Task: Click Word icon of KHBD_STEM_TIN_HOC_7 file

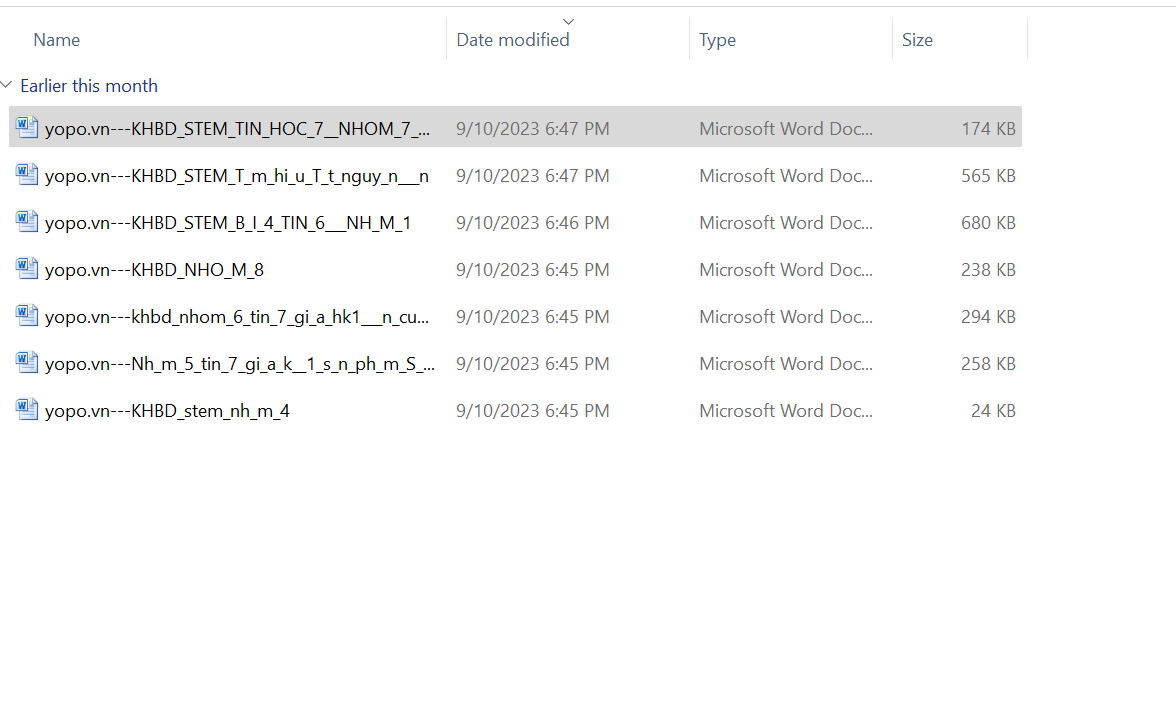Action: pos(27,128)
